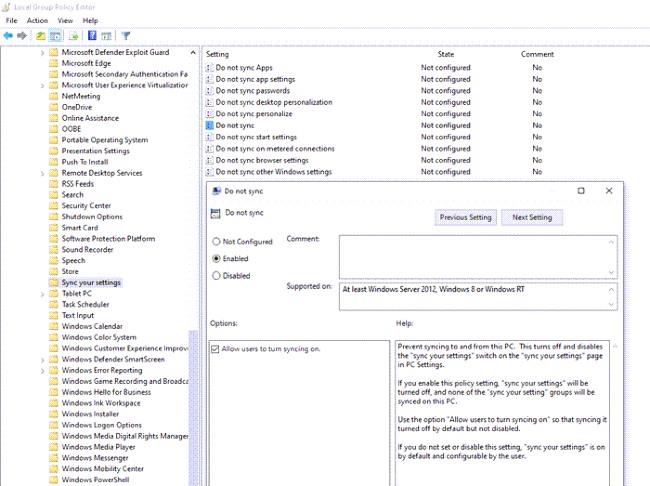Screen dimensions: 650x486
Task: Click the setting icon beside the dialog's Do not sync heading
Action: coord(216,213)
